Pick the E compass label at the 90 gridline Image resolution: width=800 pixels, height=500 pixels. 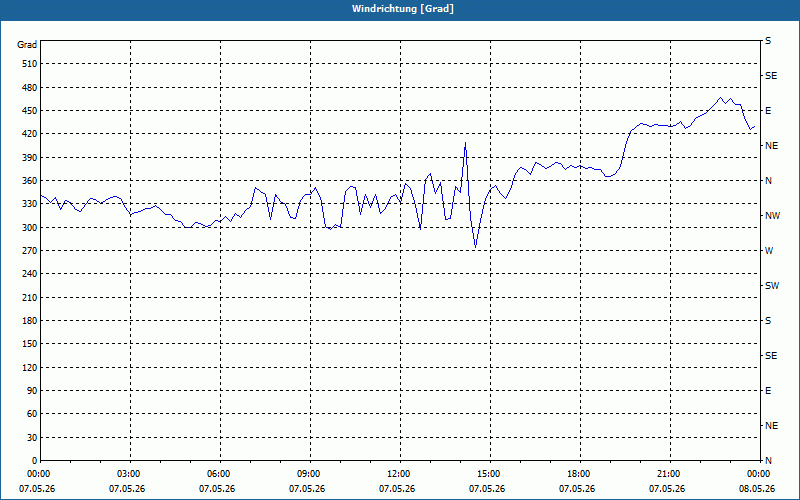[x=768, y=391]
